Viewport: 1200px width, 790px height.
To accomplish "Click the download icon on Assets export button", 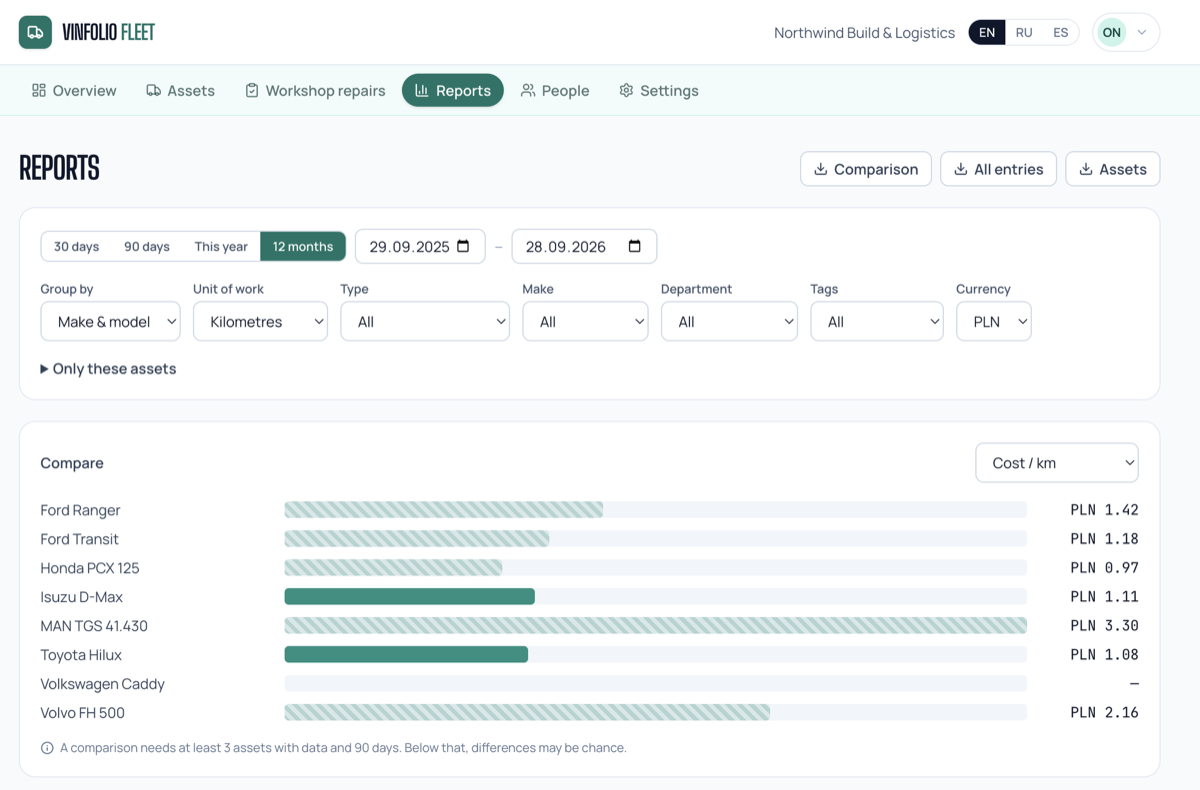I will pyautogui.click(x=1085, y=169).
